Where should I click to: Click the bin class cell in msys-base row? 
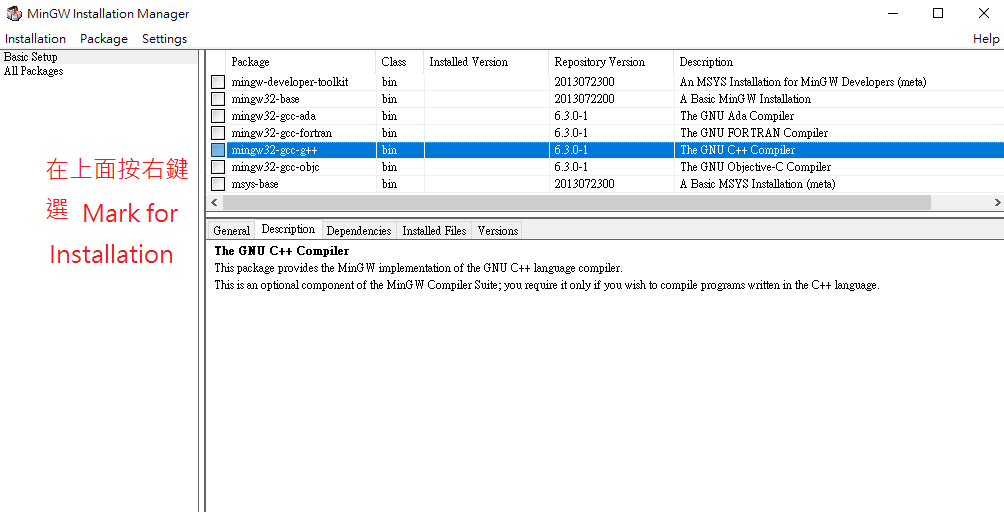389,184
